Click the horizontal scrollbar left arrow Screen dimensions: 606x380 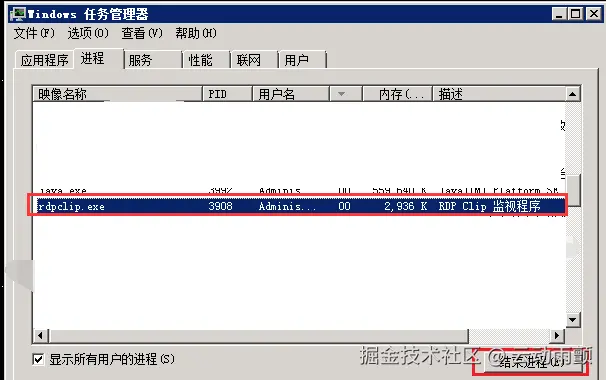click(41, 335)
